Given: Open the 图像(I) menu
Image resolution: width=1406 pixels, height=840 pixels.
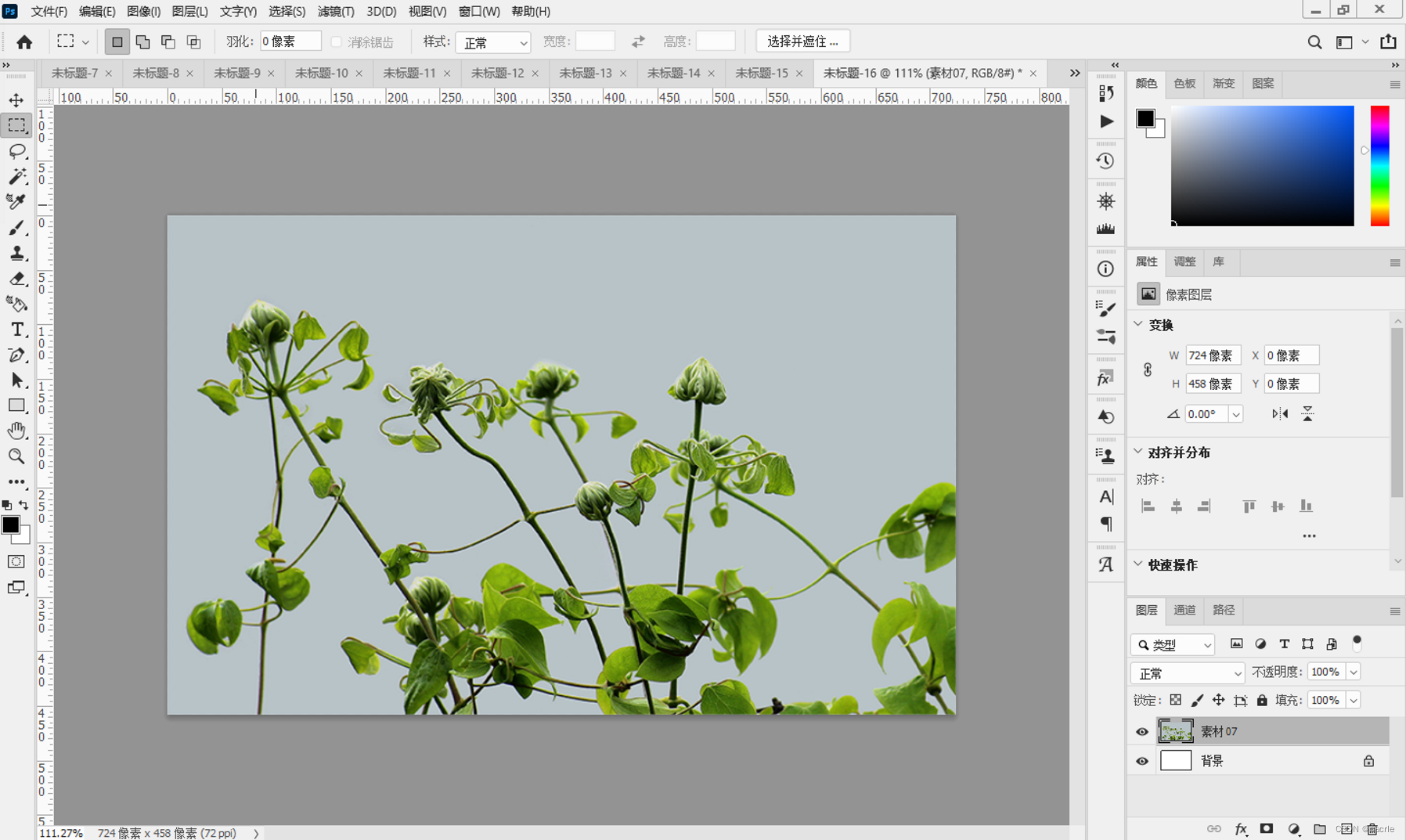Looking at the screenshot, I should pos(143,11).
